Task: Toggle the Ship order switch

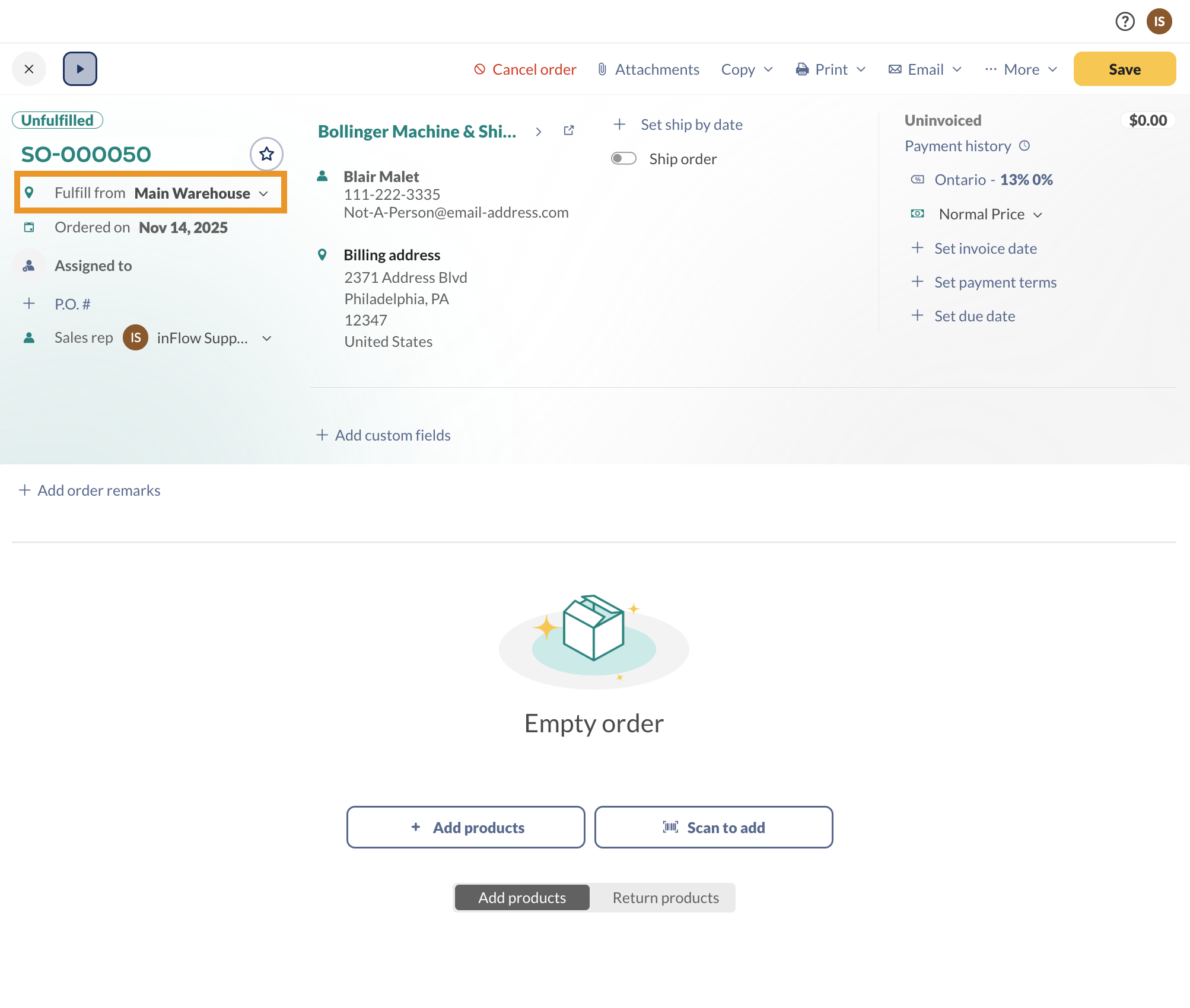Action: point(623,158)
